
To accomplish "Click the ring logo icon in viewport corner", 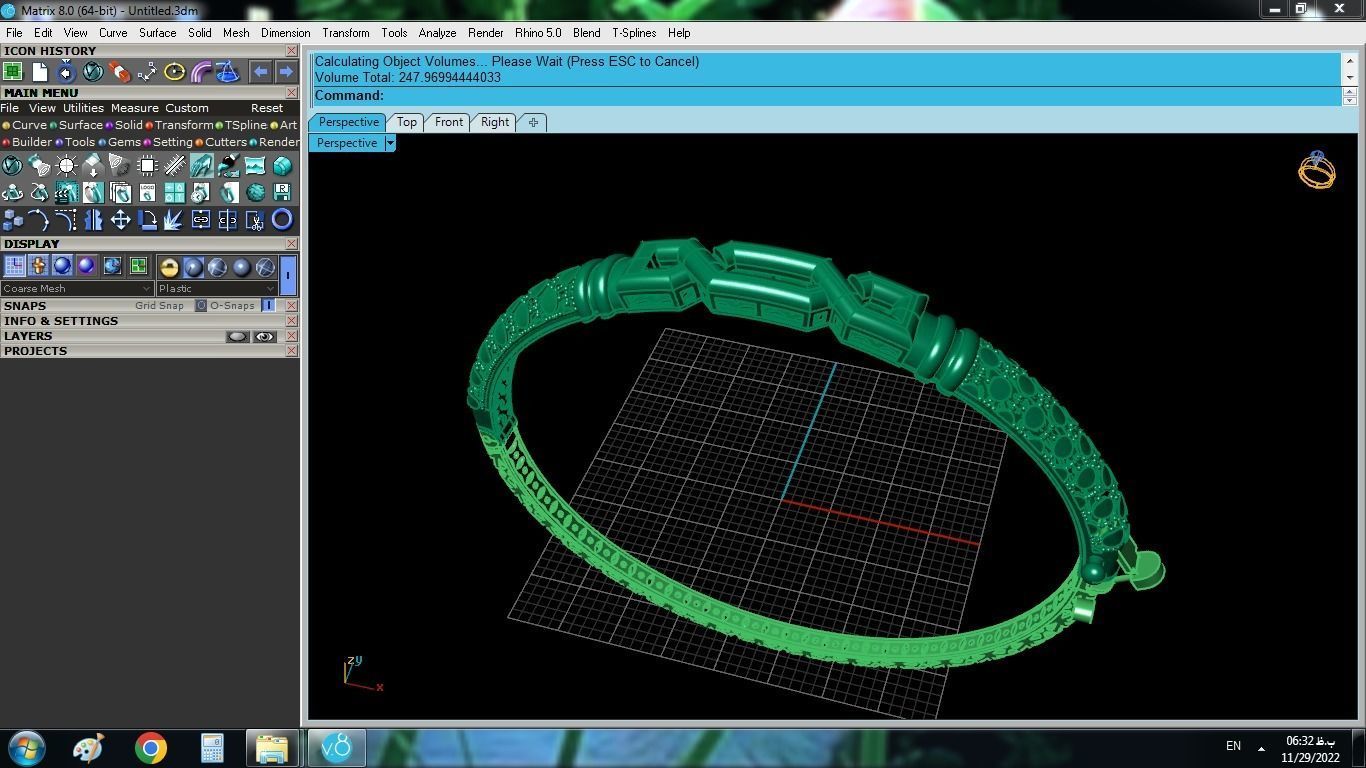I will (1317, 170).
